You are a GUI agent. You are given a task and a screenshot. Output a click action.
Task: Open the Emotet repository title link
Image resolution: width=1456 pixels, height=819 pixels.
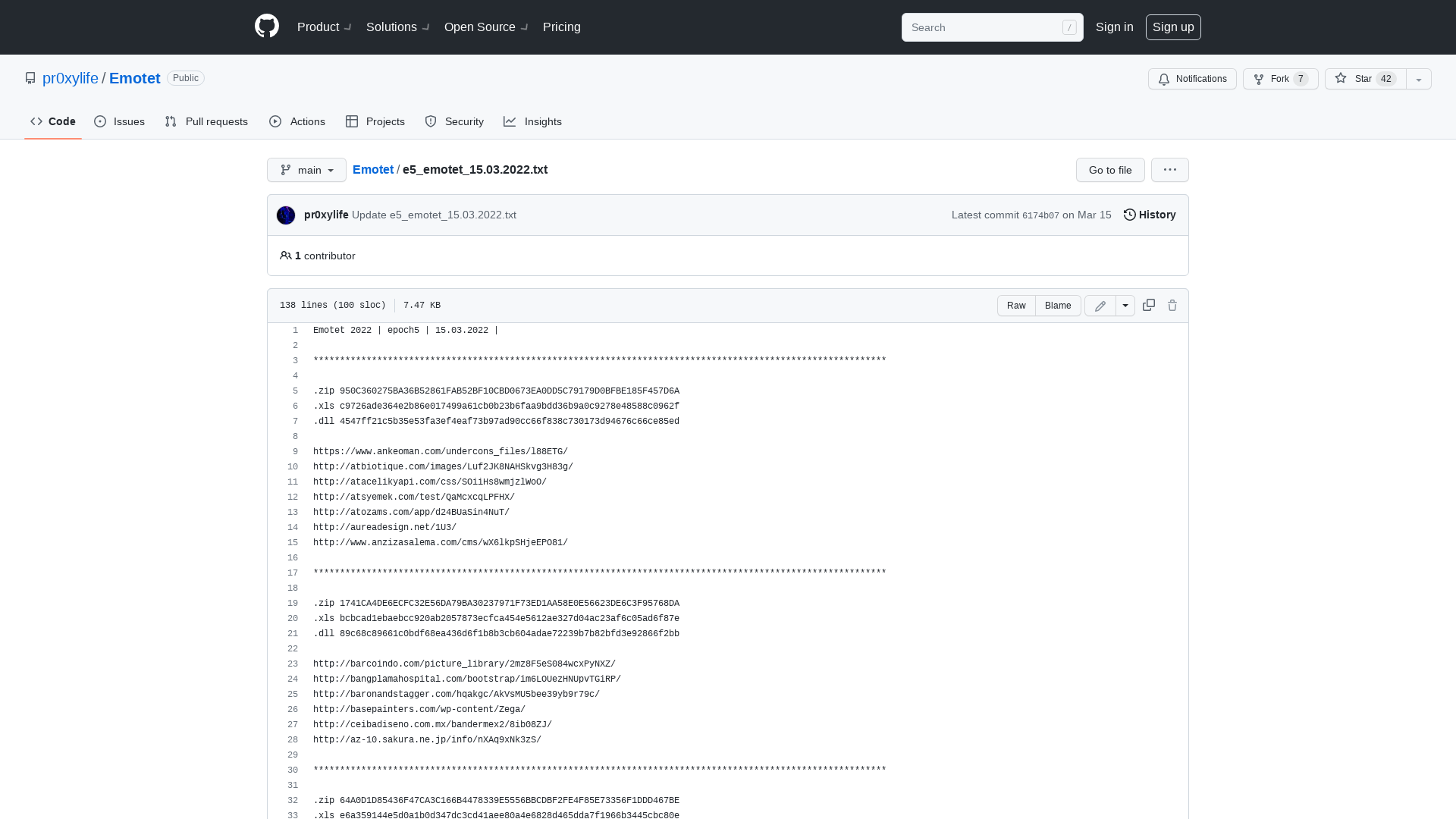pos(135,78)
